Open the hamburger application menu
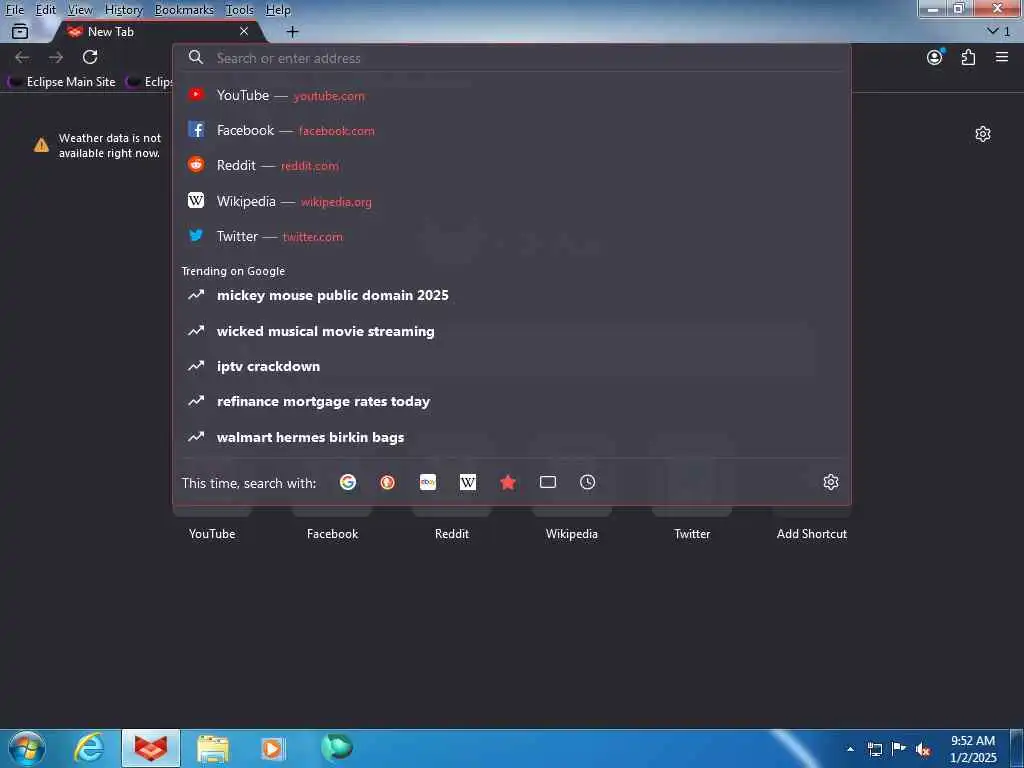Image resolution: width=1024 pixels, height=768 pixels. coord(1002,57)
